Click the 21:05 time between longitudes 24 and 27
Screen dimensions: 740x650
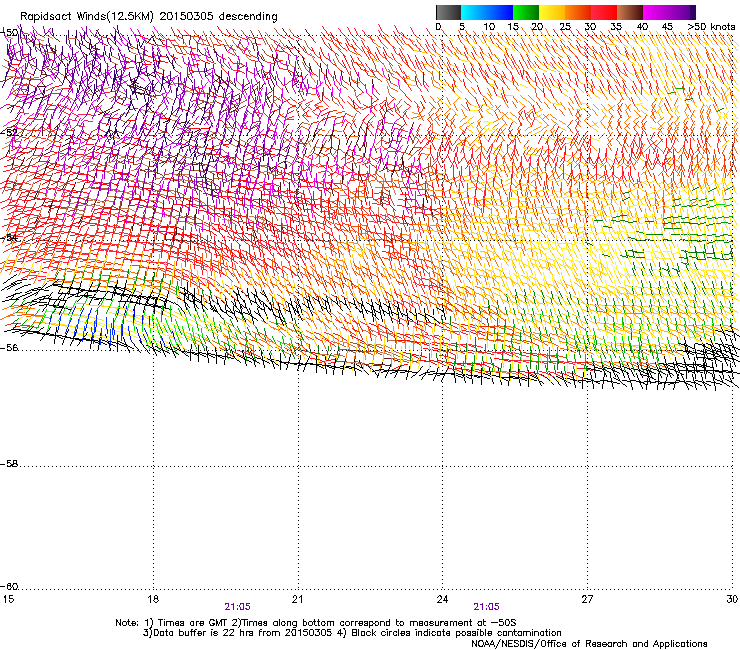tap(487, 607)
